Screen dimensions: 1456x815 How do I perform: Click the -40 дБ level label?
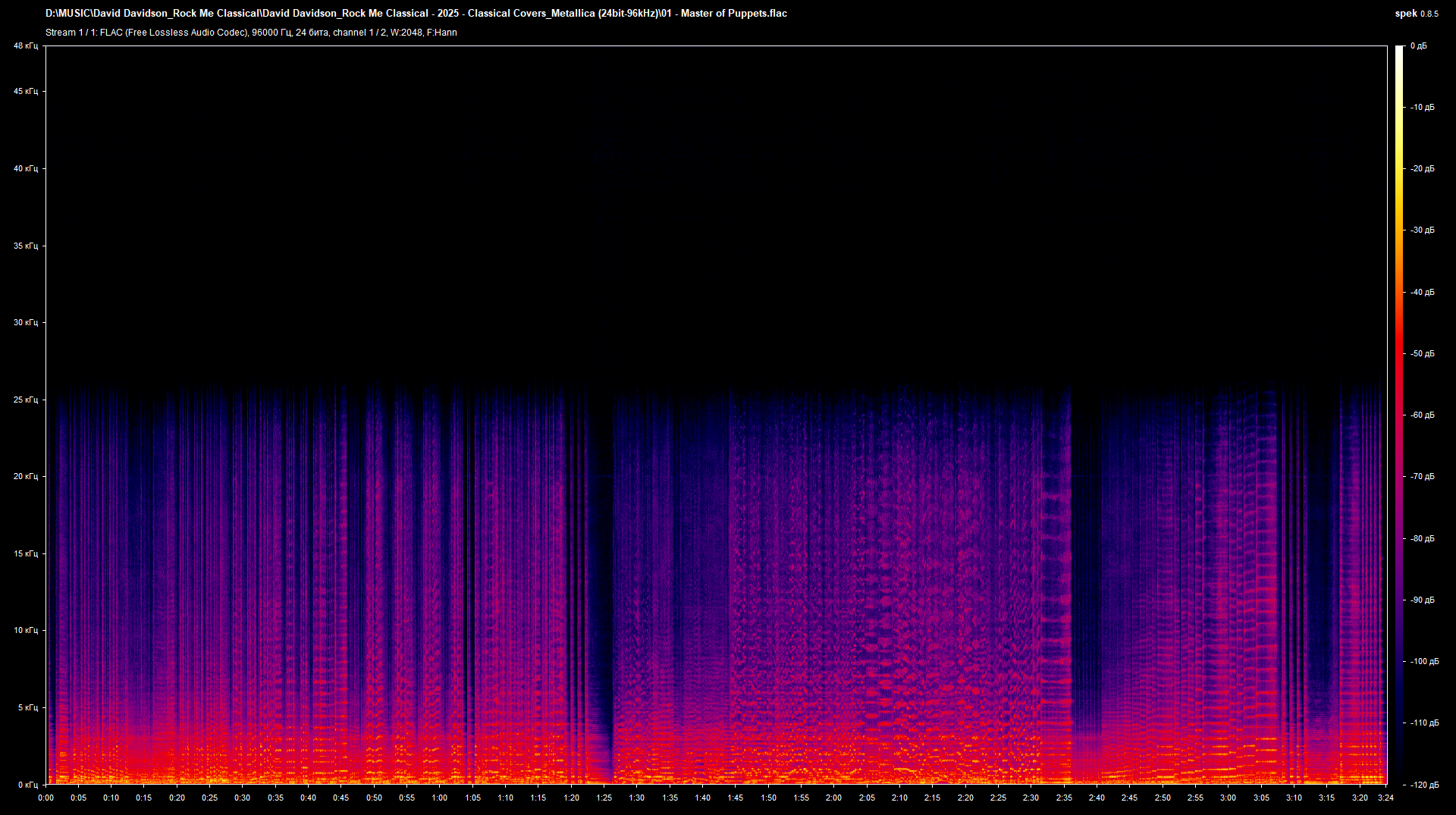1423,293
